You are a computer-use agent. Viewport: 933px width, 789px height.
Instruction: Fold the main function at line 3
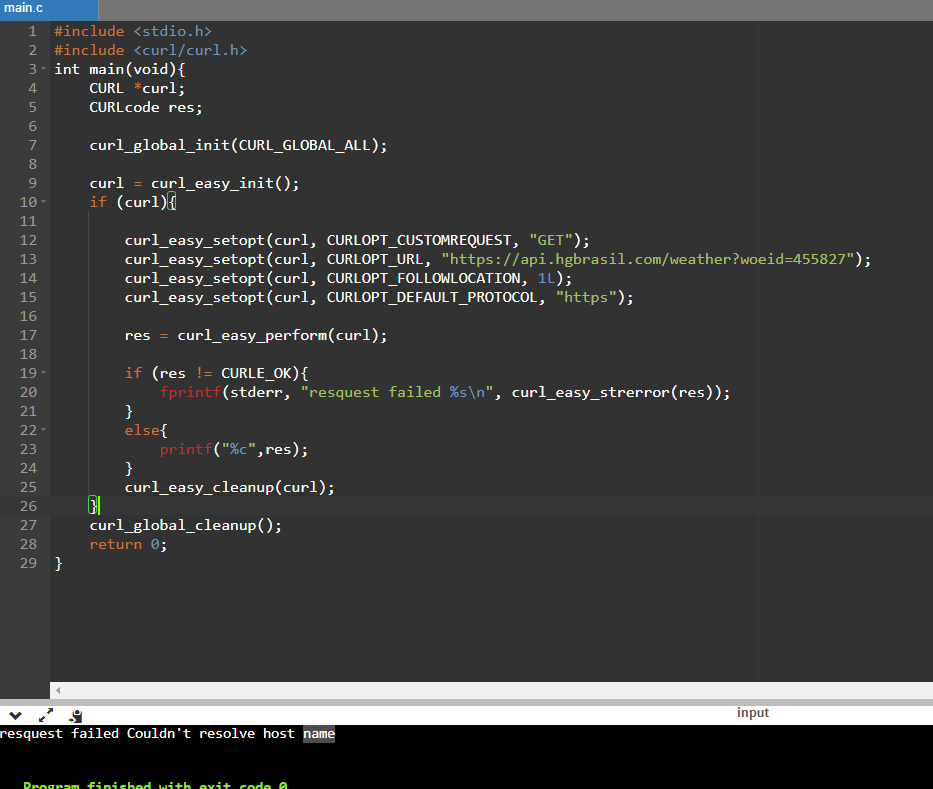43,69
